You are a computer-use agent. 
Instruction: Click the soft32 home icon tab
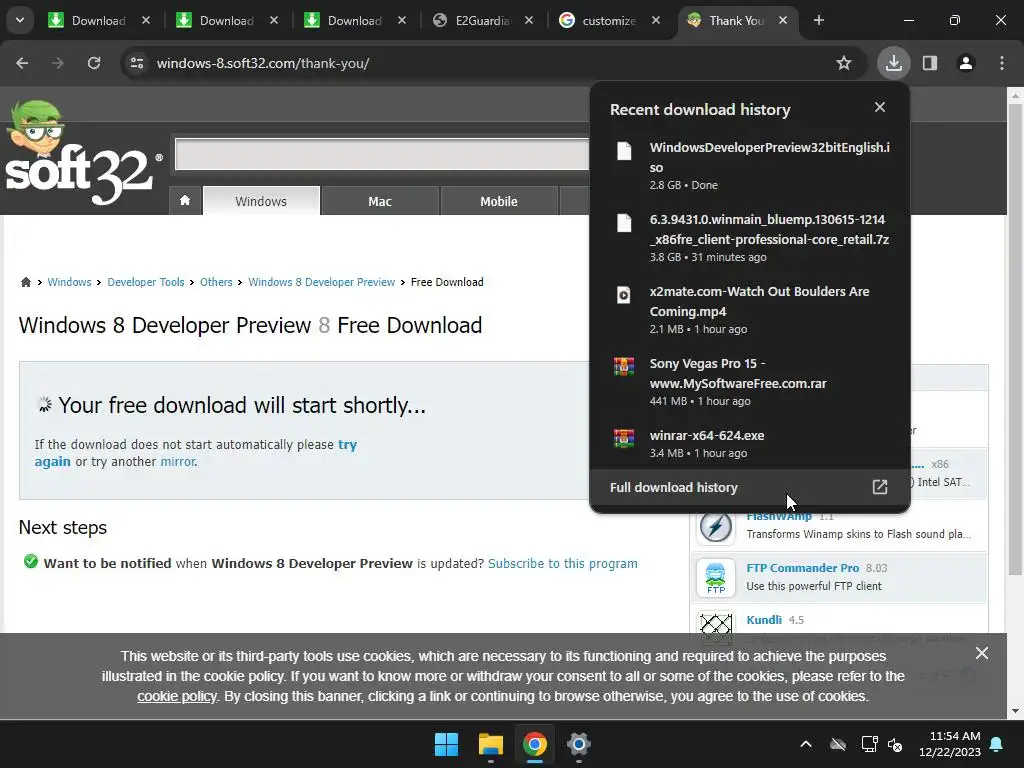(x=185, y=200)
